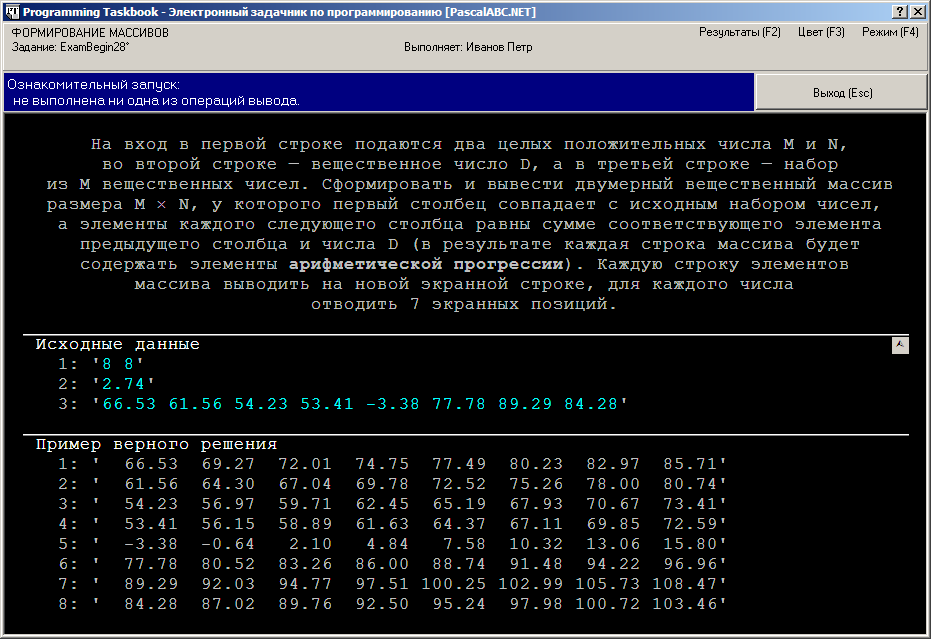
Task: Click the Исходные данные section header
Action: pyautogui.click(x=118, y=344)
